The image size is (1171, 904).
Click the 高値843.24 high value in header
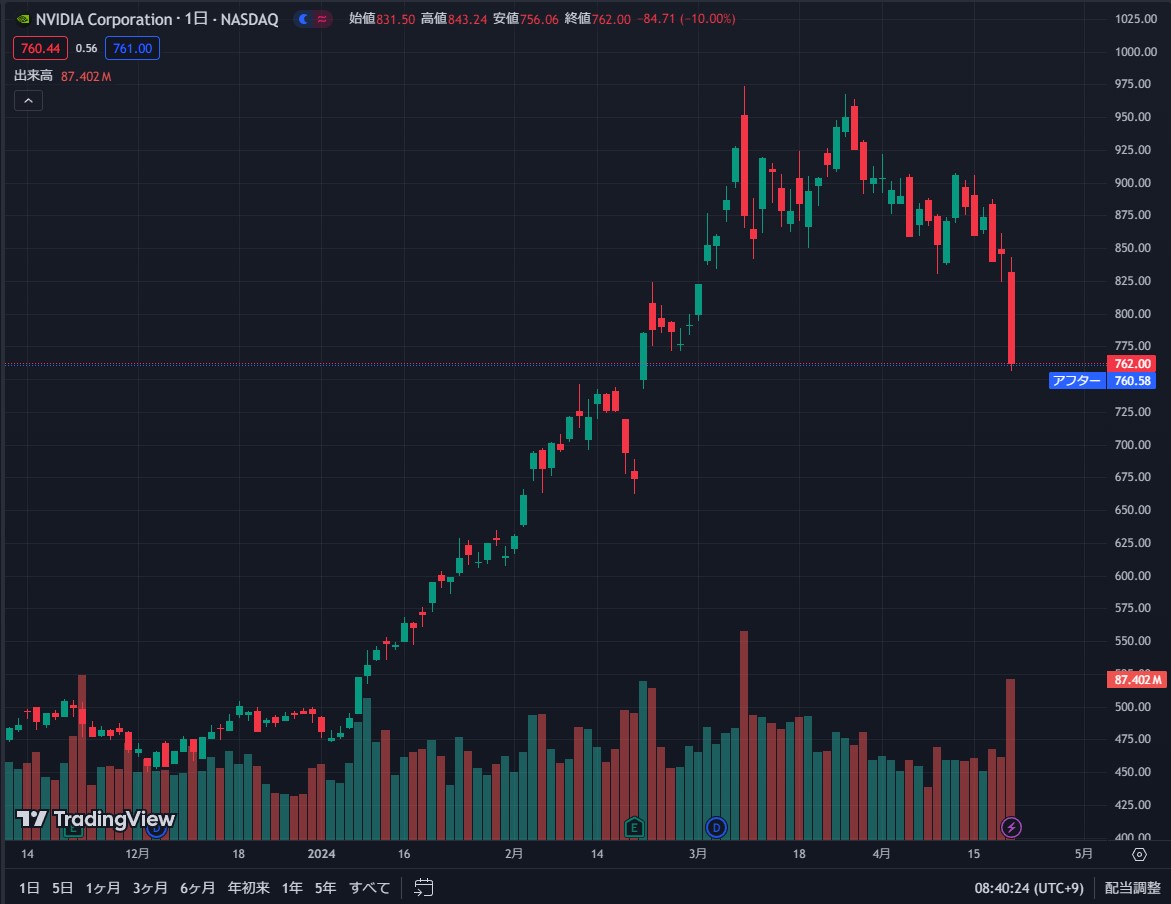453,19
